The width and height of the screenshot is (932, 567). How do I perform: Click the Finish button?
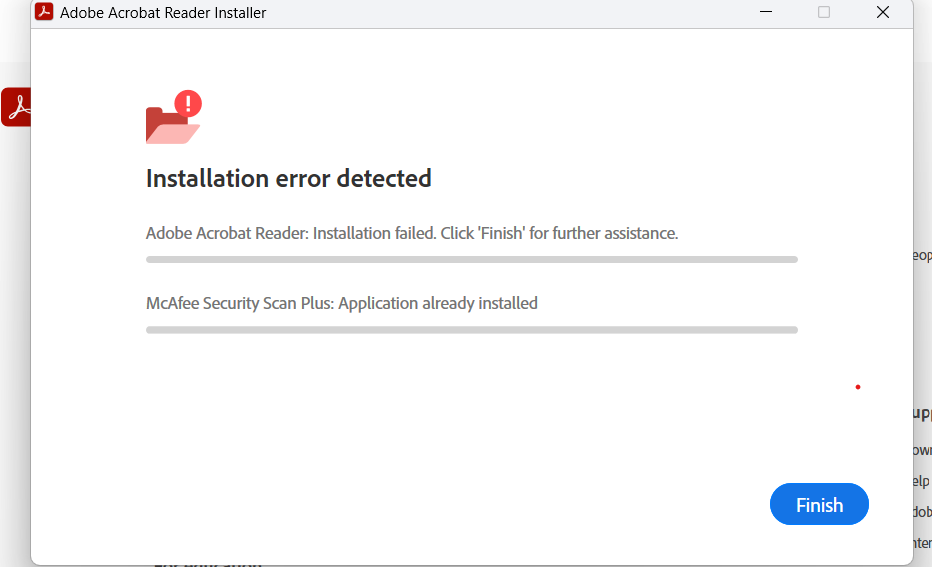tap(819, 505)
